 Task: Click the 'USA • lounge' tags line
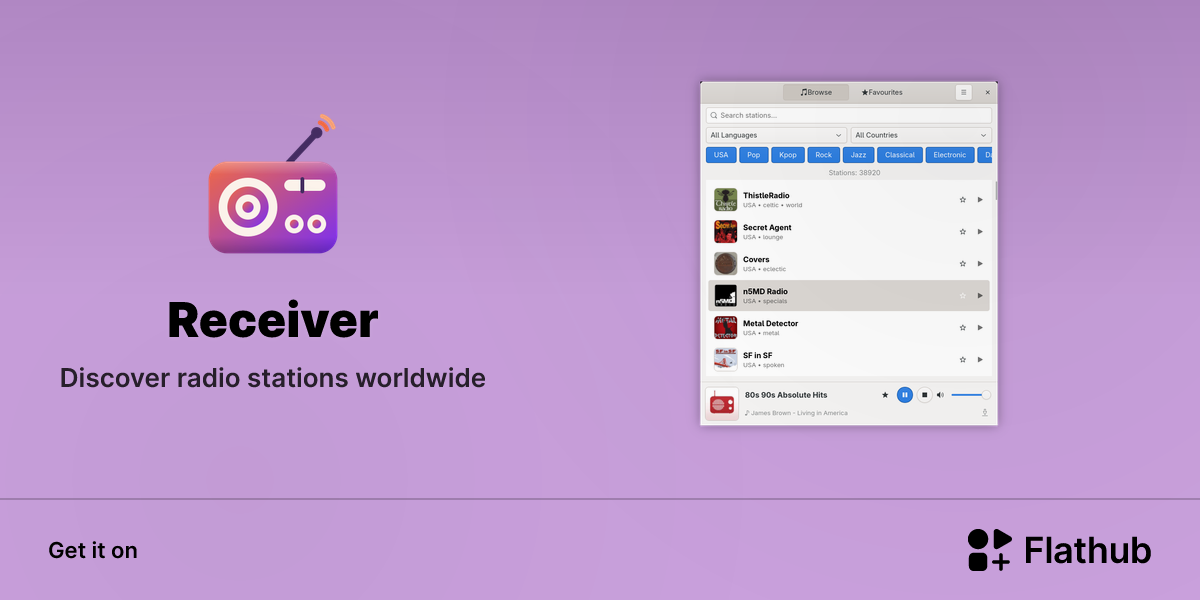tap(763, 237)
